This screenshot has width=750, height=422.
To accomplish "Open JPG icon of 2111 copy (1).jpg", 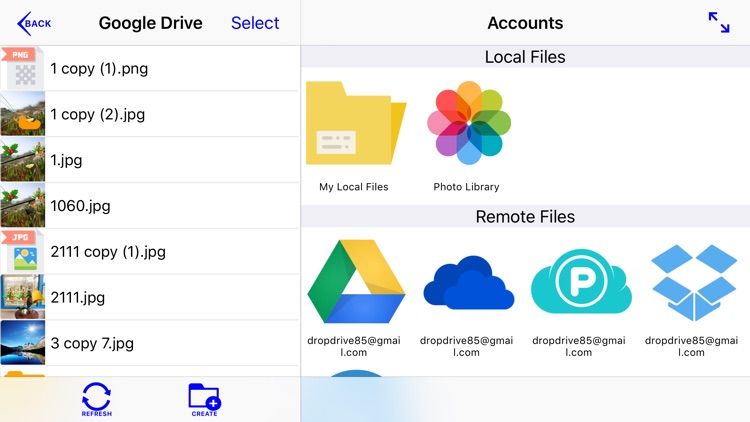I will tap(22, 252).
